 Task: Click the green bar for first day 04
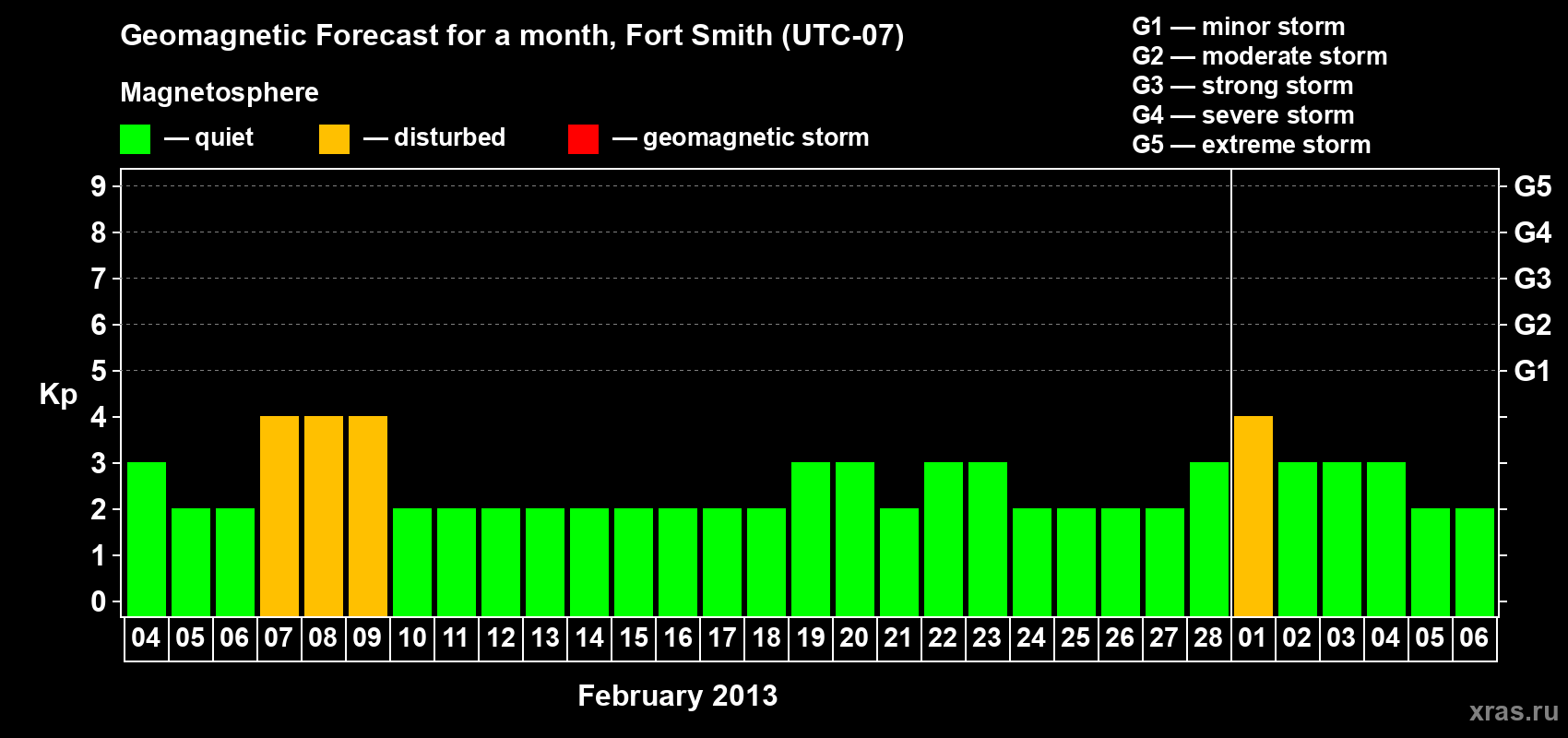147,540
